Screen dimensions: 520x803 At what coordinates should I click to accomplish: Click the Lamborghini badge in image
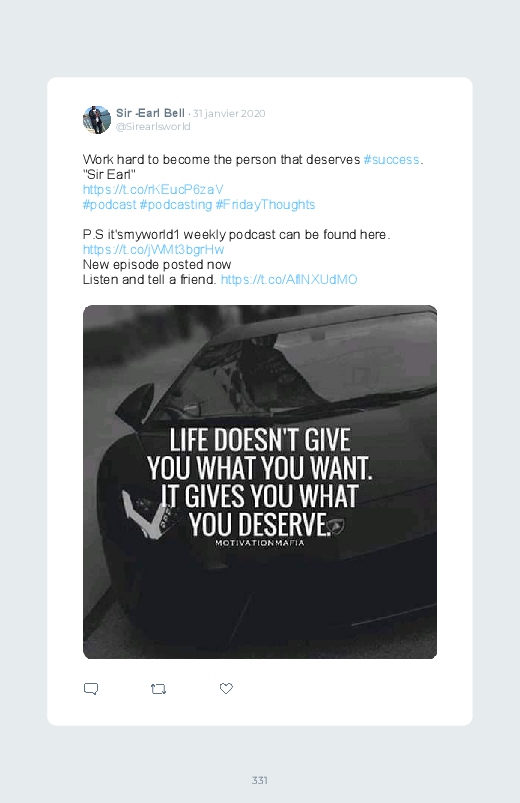tap(337, 526)
